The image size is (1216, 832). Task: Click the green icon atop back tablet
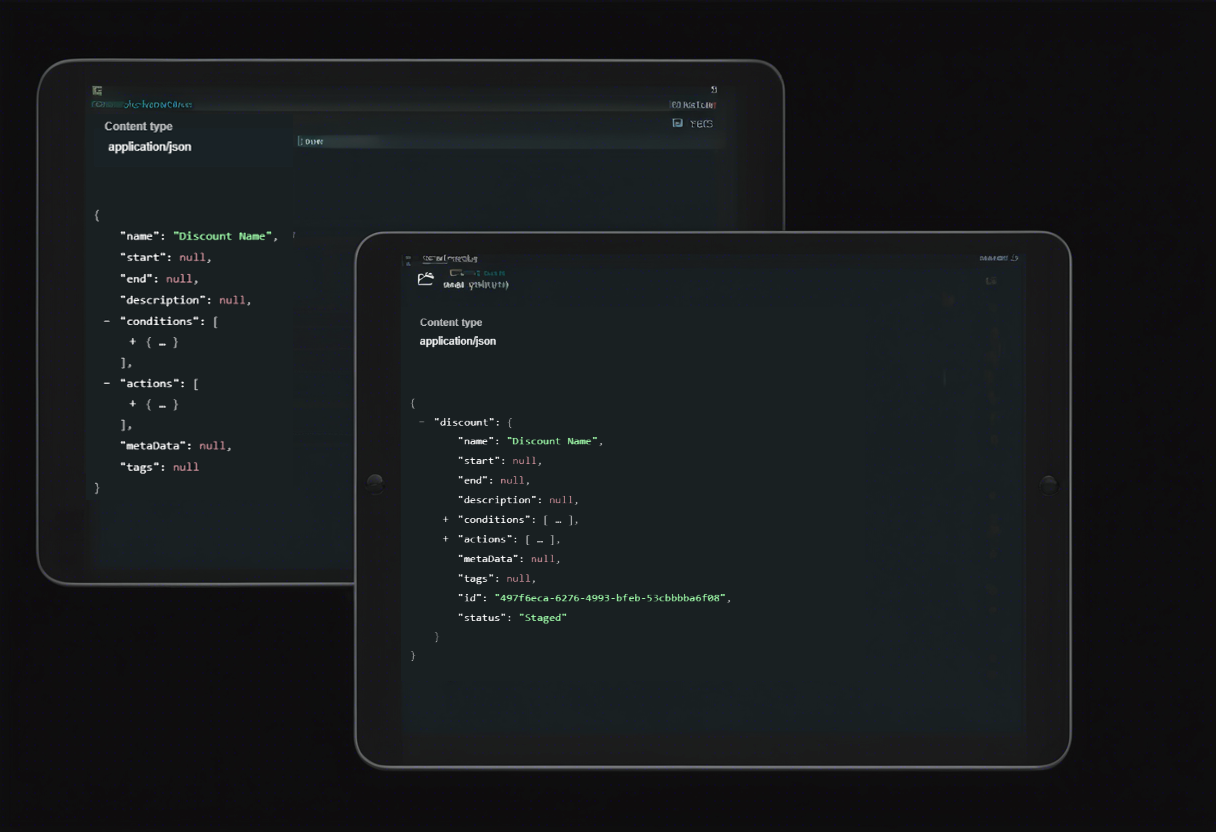[x=97, y=91]
